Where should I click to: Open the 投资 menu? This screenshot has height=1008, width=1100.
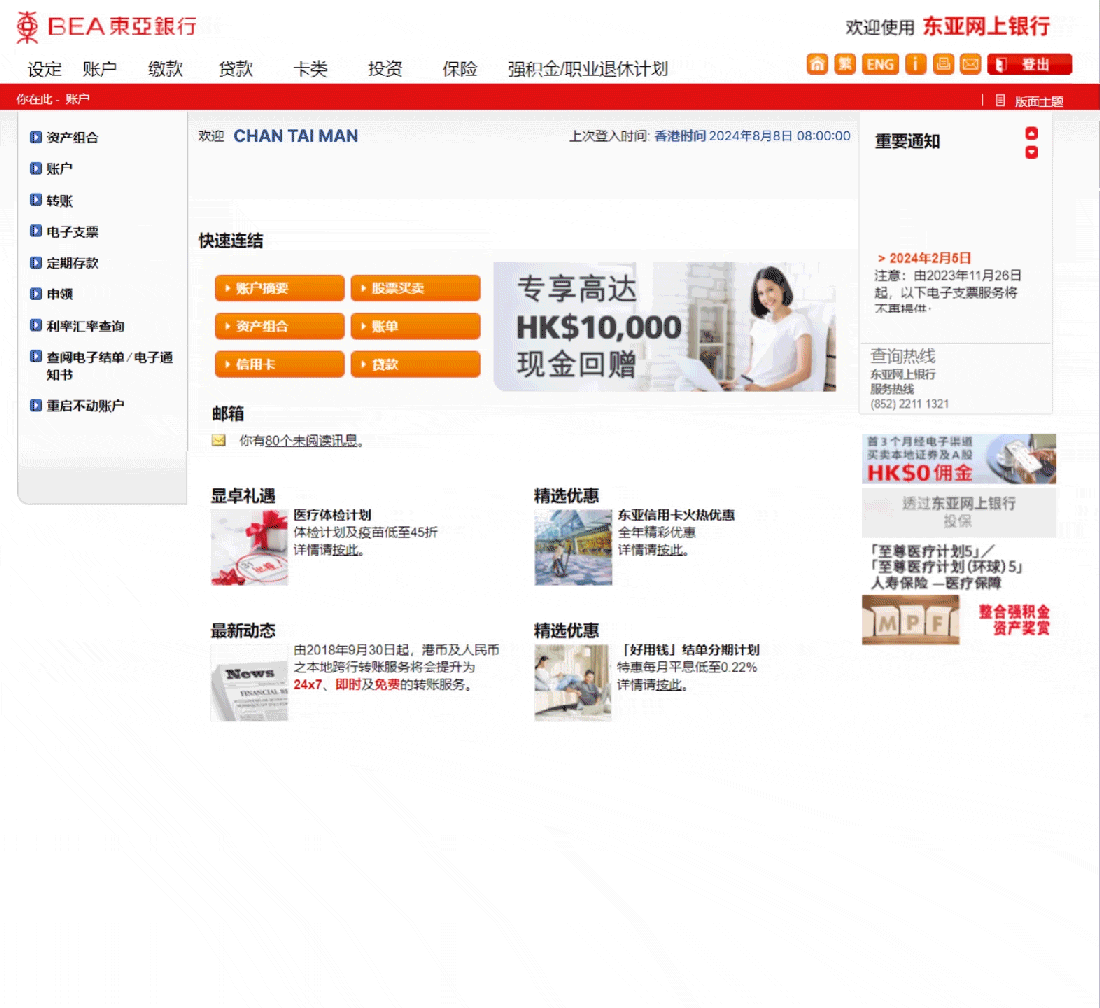(x=385, y=69)
